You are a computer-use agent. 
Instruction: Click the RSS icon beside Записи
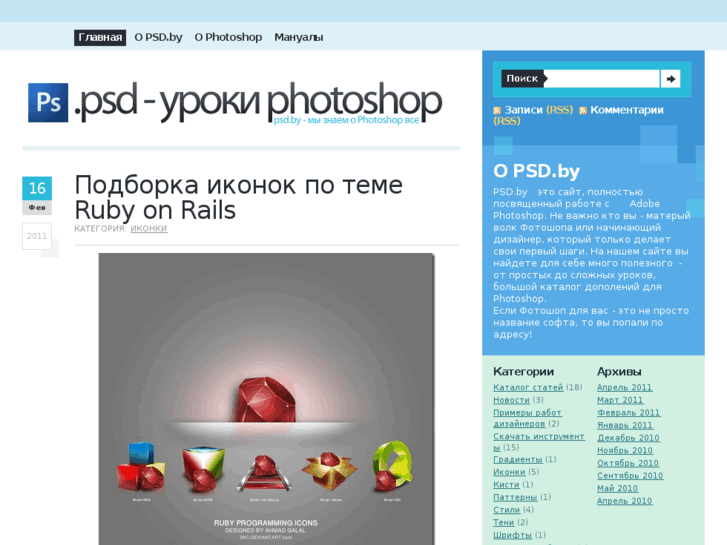pos(497,110)
